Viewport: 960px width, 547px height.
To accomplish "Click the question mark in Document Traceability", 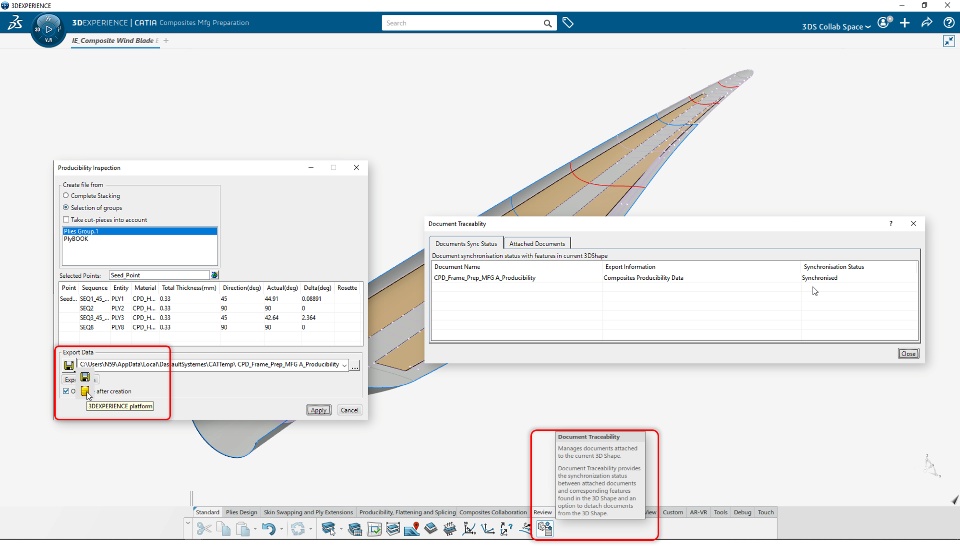I will (x=891, y=224).
